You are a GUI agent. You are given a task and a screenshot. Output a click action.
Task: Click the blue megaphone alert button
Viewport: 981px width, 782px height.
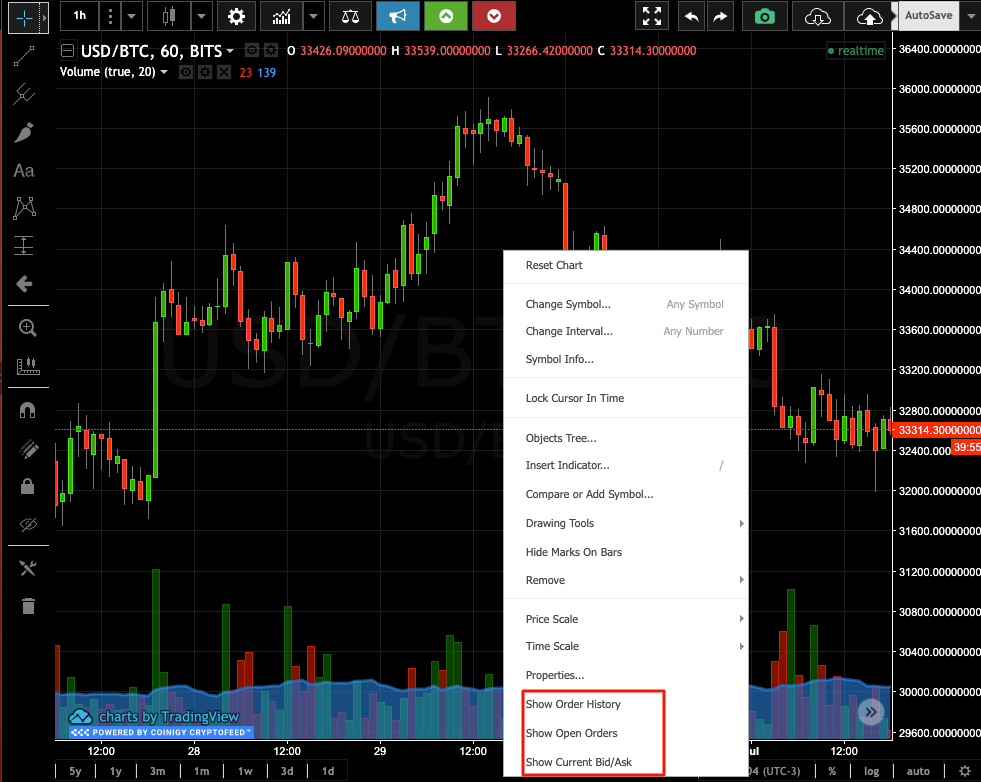398,16
